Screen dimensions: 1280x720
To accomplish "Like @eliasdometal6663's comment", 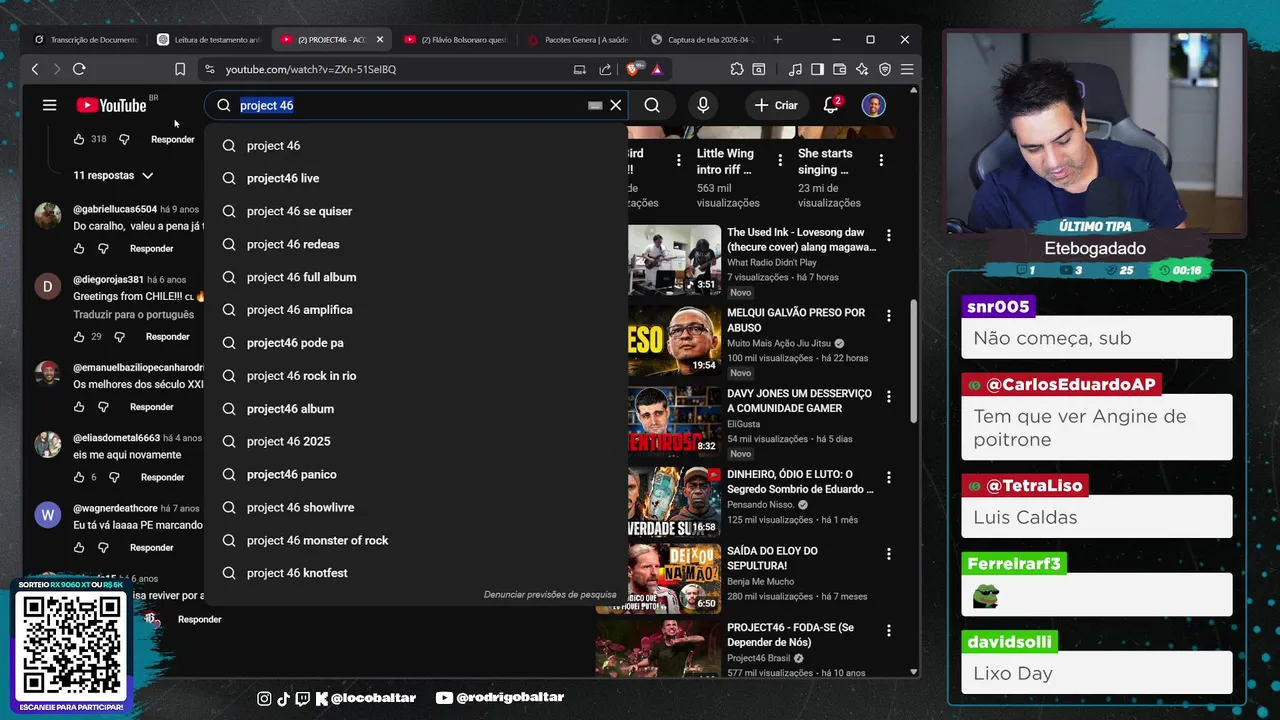I will (x=79, y=477).
